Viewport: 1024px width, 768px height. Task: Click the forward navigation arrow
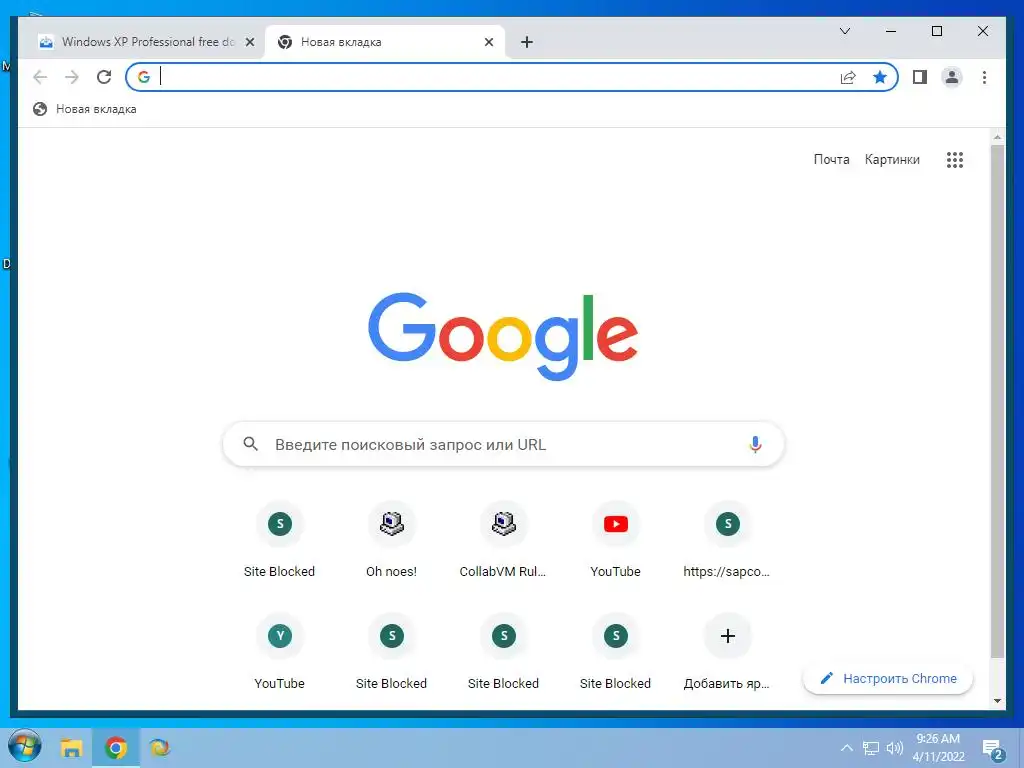point(72,77)
